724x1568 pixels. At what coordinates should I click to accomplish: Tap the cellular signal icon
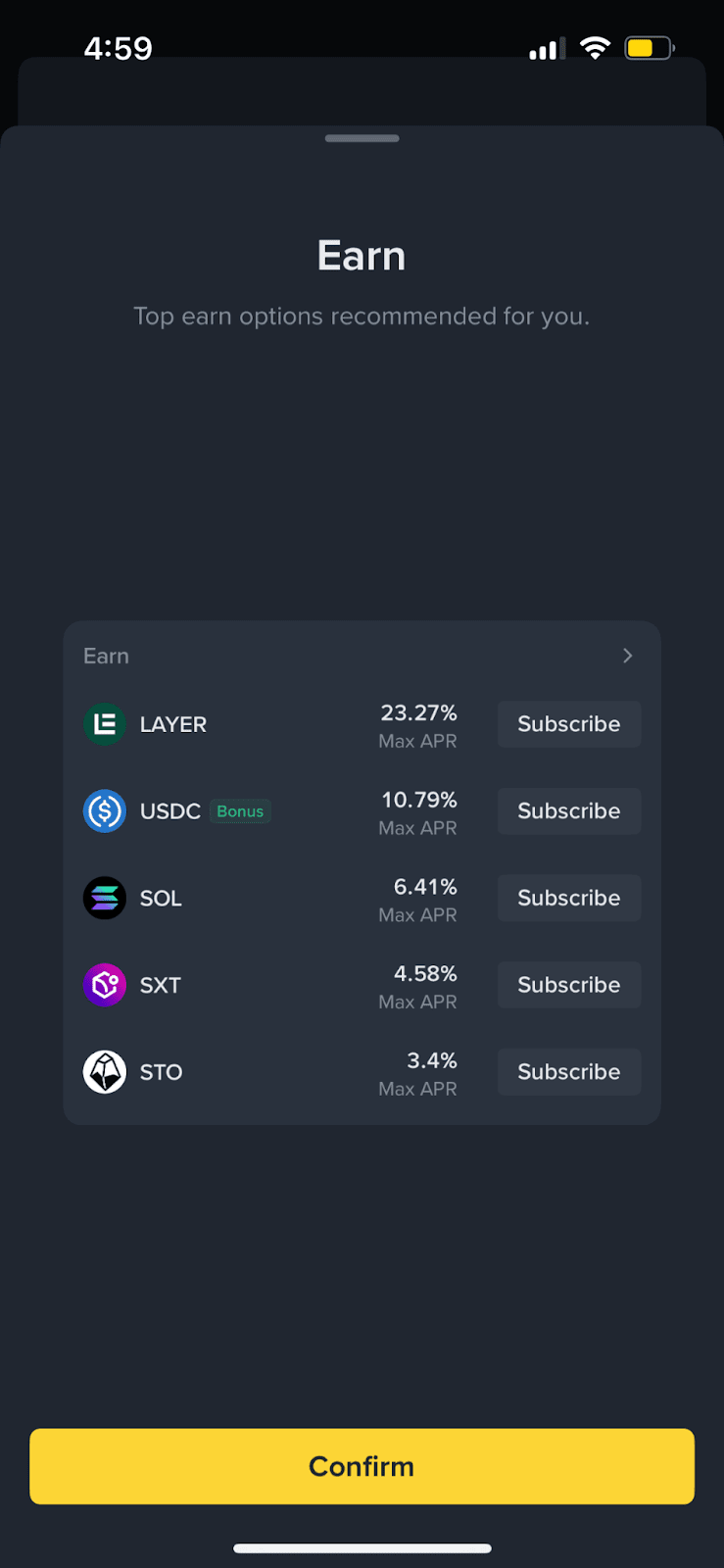545,49
